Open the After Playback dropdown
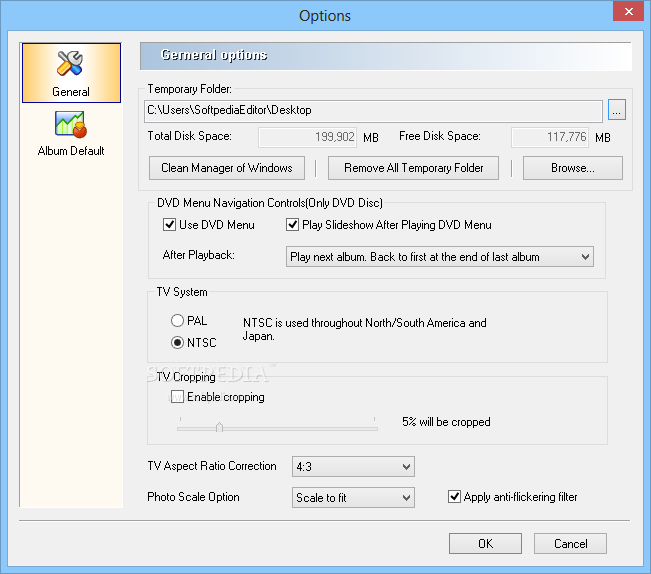Screen dimensions: 651x574 (x=440, y=257)
